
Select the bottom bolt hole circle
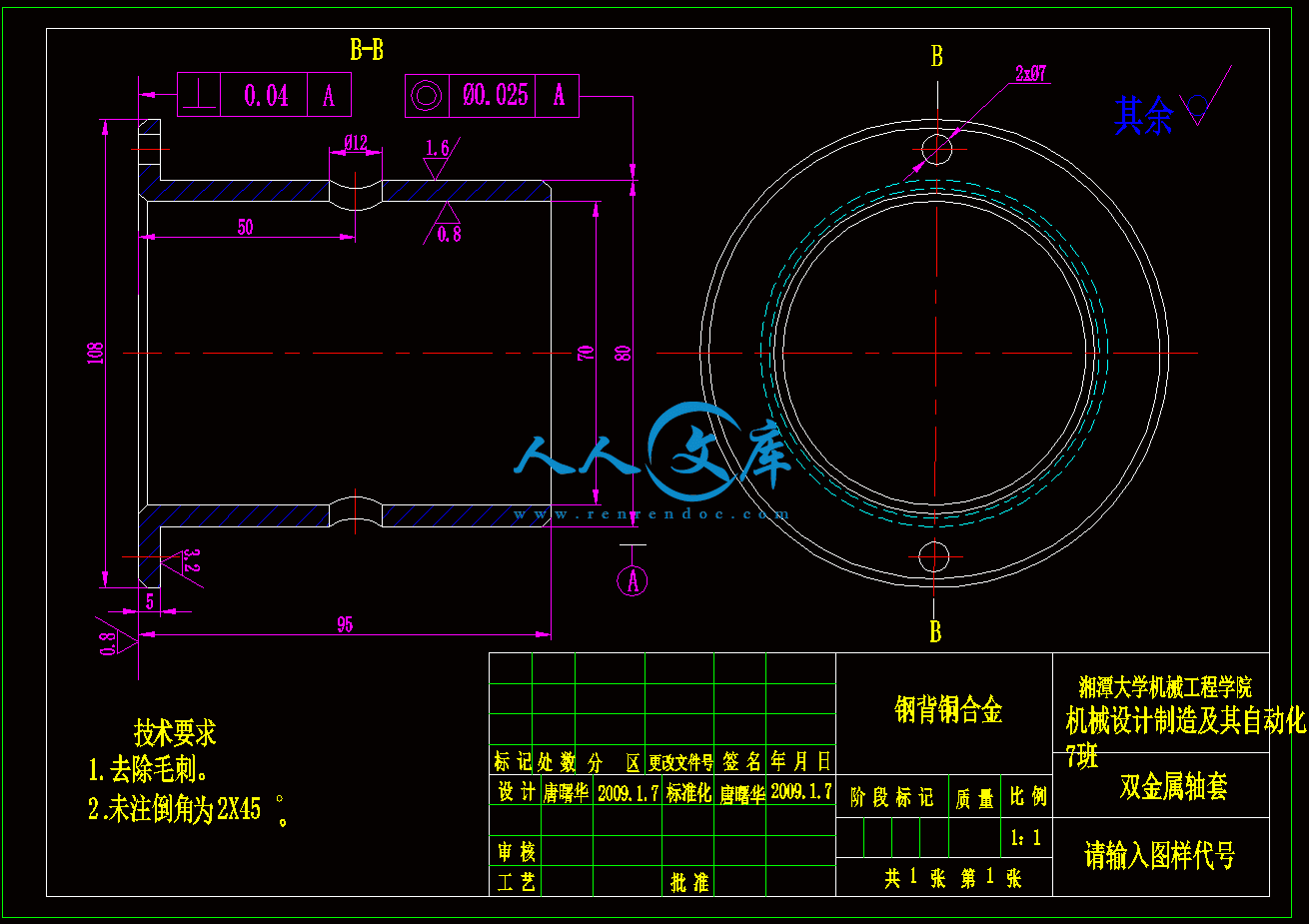(x=934, y=556)
